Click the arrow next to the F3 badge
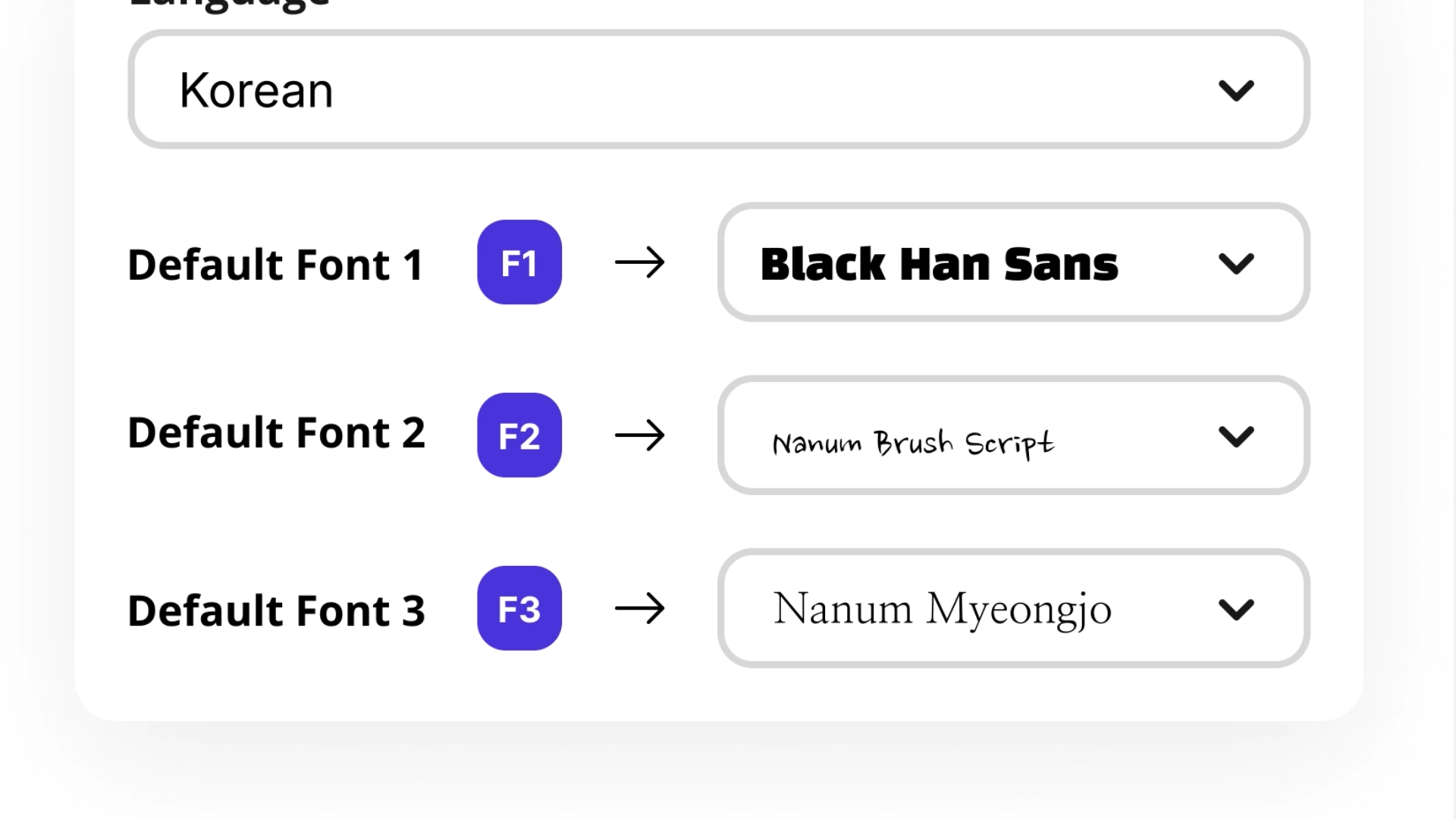The height and width of the screenshot is (819, 1456). pos(639,609)
